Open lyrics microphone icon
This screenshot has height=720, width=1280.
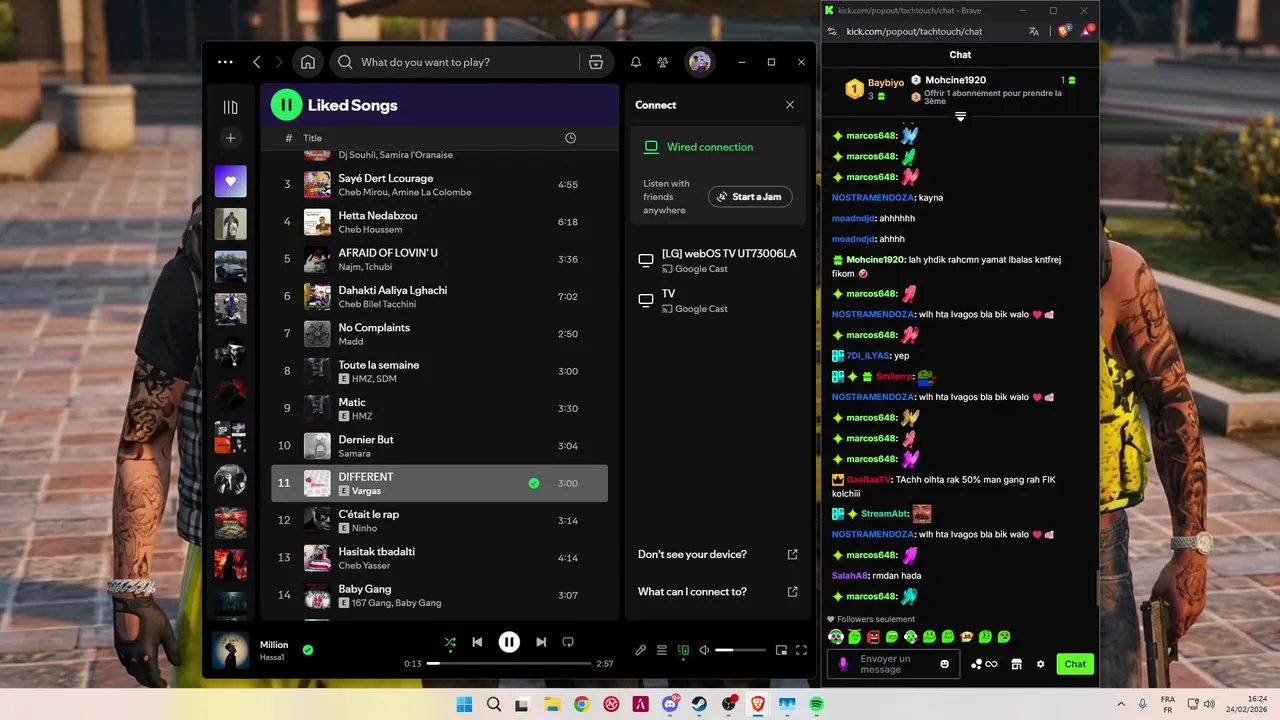(641, 650)
